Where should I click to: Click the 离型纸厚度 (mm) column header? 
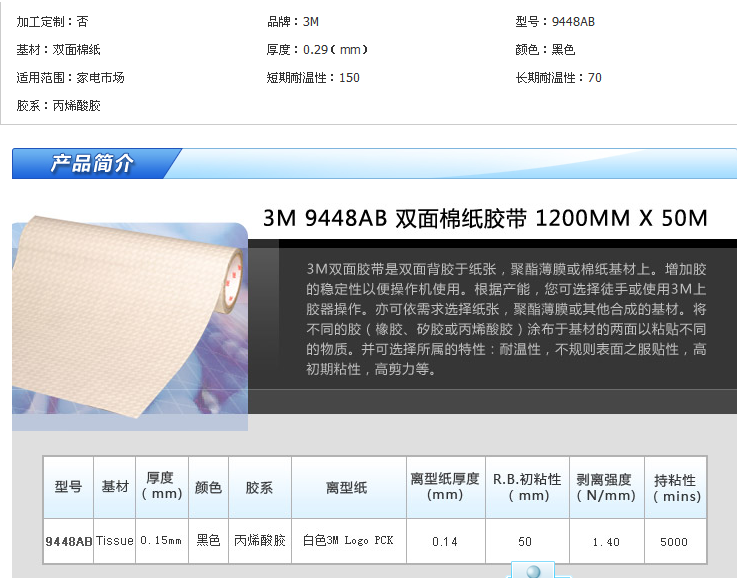click(x=445, y=487)
